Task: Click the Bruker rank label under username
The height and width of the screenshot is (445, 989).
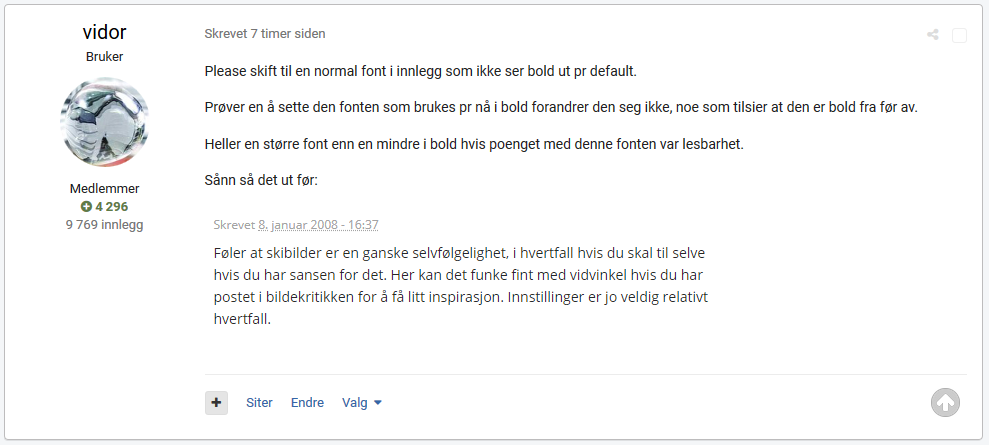Action: [x=105, y=57]
